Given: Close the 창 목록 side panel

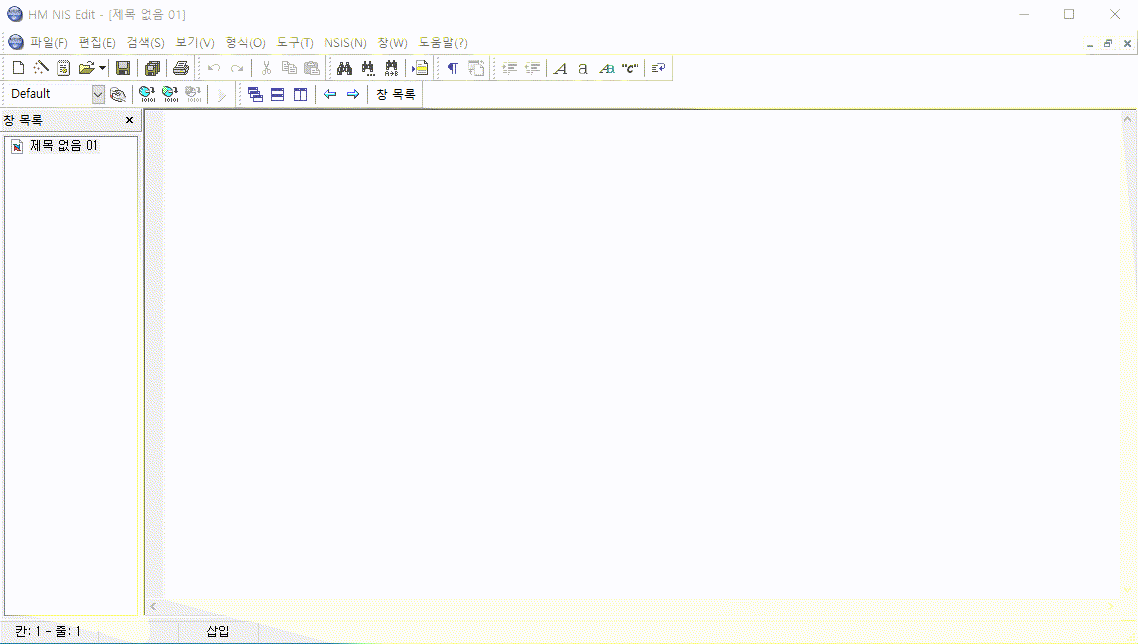Looking at the screenshot, I should (129, 120).
